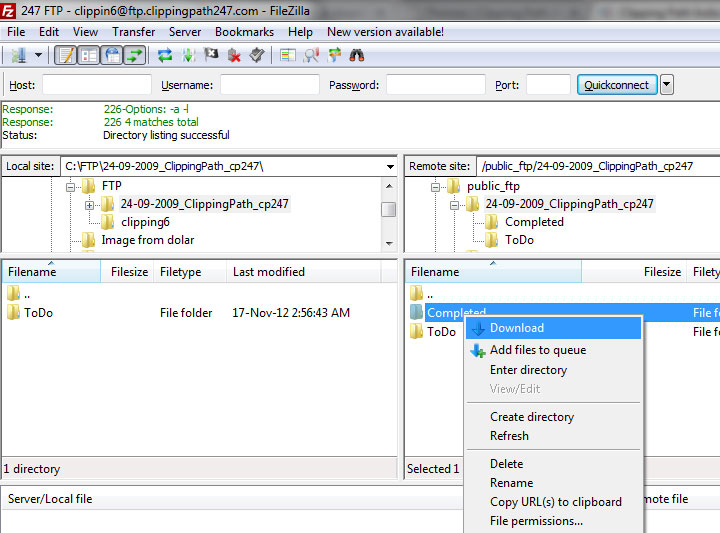Toggle the remote directory tree display

[112, 56]
